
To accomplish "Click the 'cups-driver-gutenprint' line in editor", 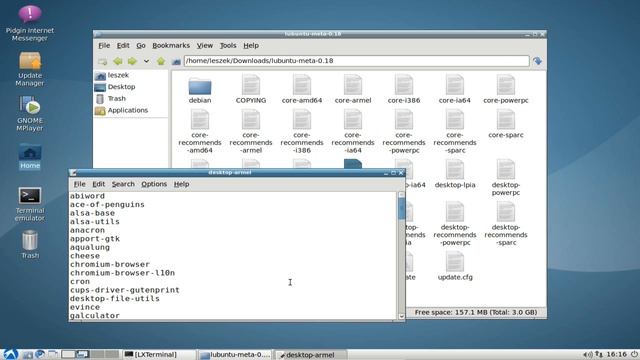I will pos(124,290).
